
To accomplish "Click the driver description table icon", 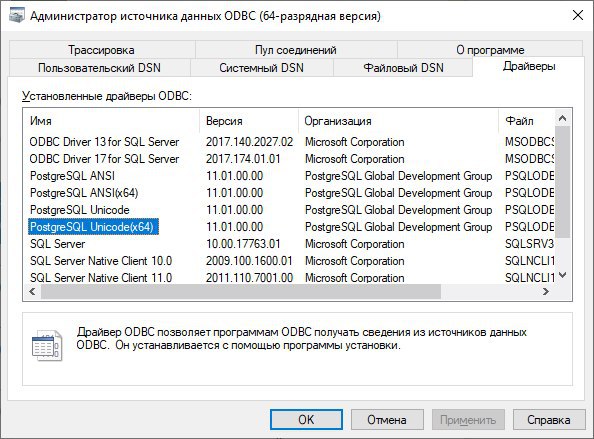I will point(46,345).
